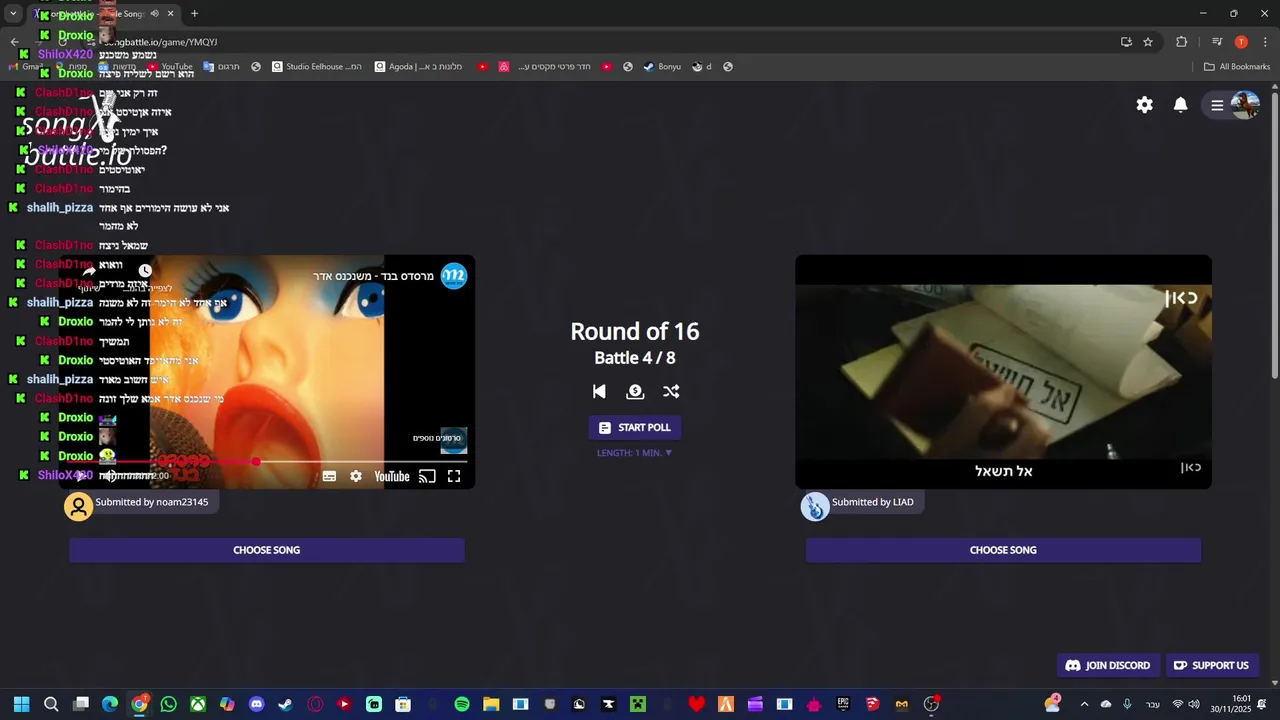Open the YouTube channel avatar in the player

[454, 275]
